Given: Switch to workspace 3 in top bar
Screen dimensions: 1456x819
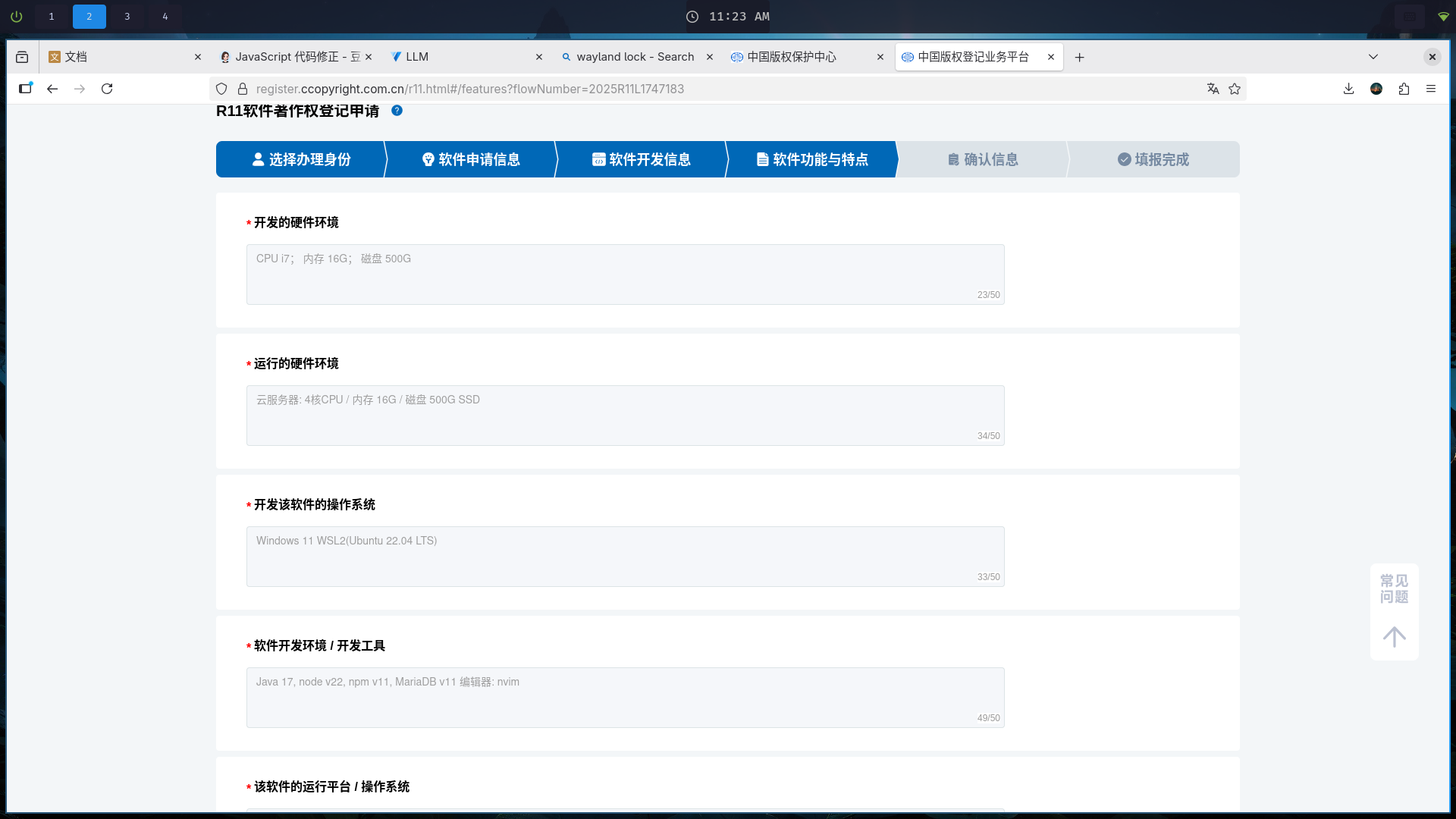Looking at the screenshot, I should point(127,16).
